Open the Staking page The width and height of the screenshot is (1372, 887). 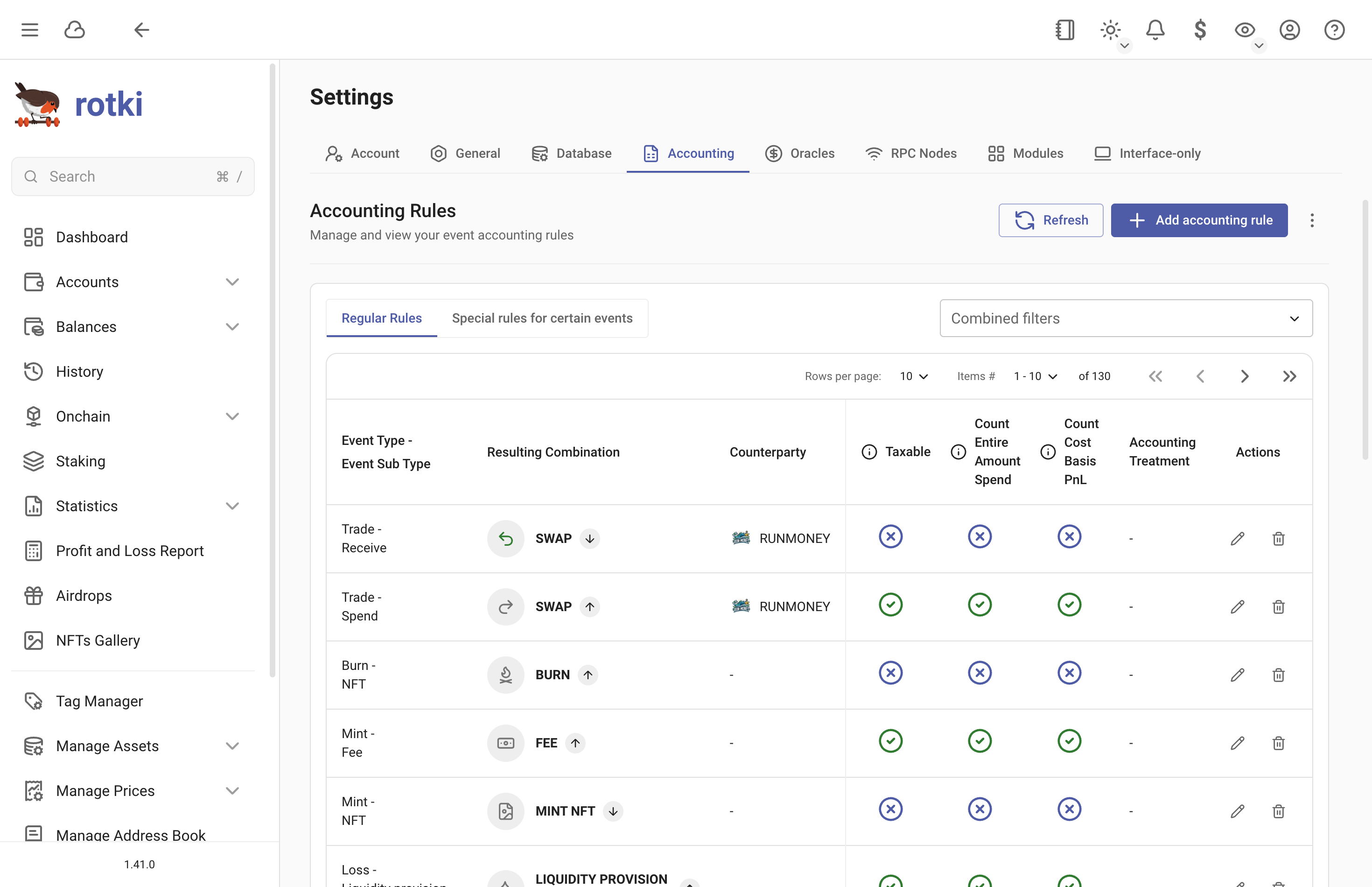coord(133,461)
